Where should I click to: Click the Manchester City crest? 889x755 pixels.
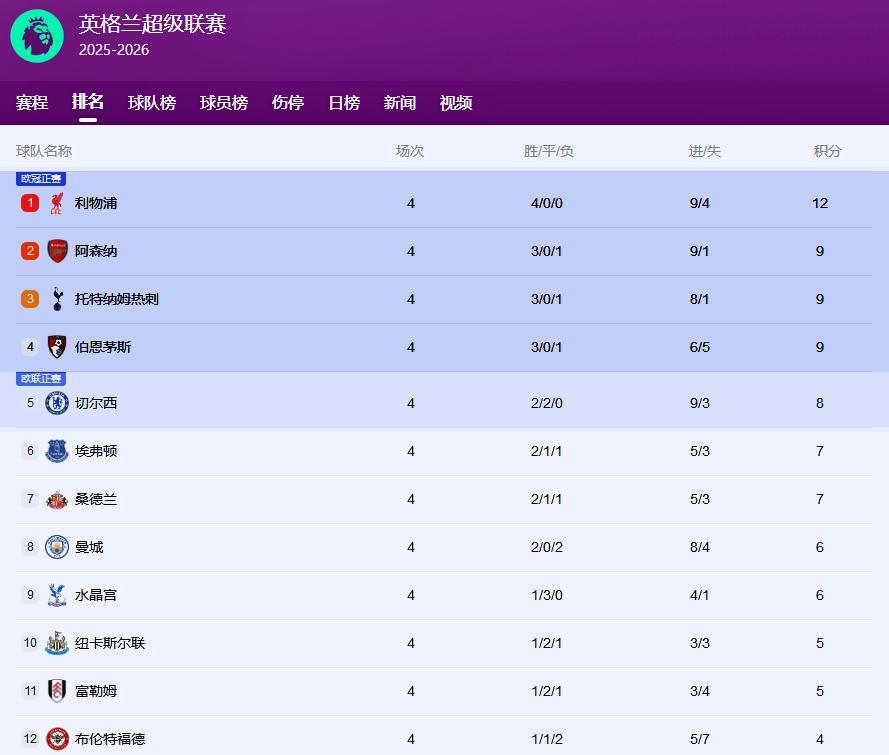(57, 547)
